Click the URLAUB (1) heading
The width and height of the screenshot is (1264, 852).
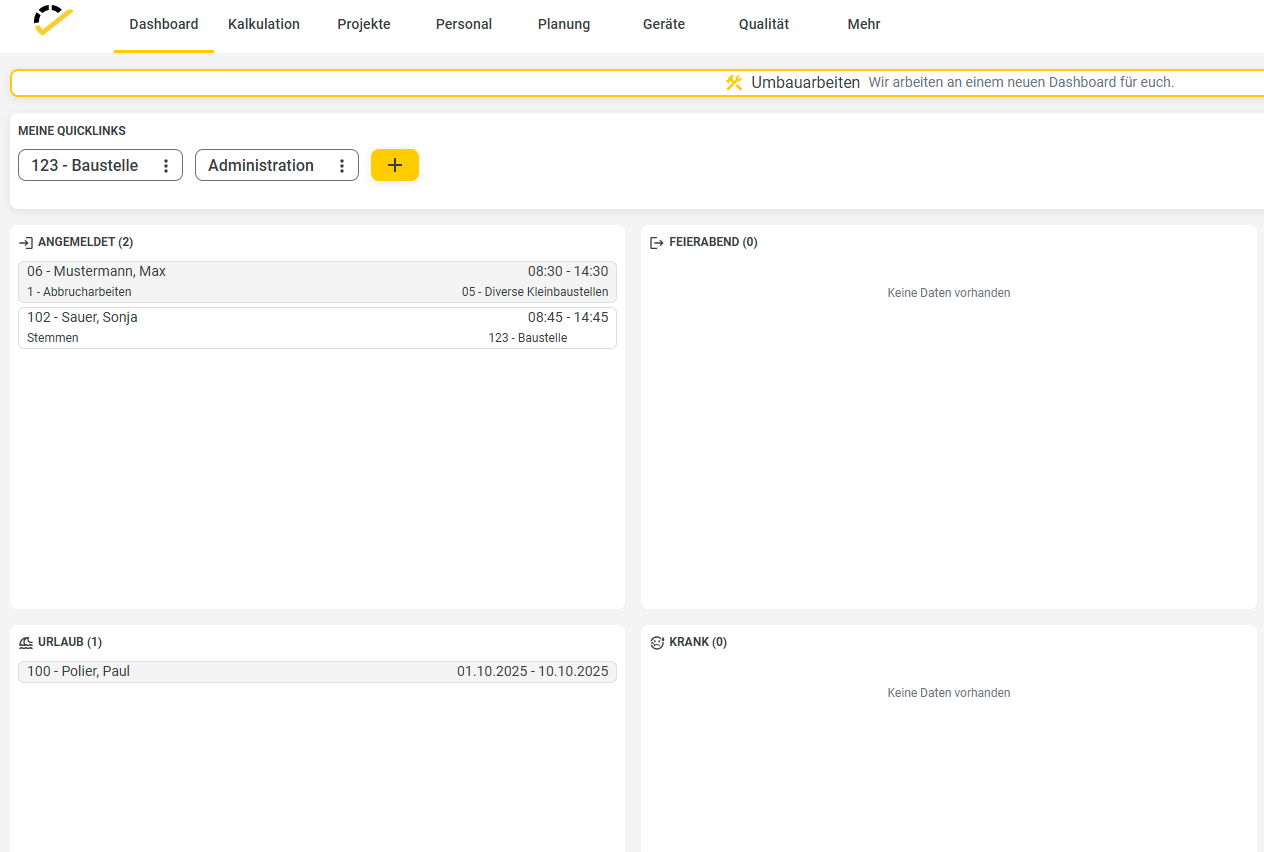[x=70, y=642]
